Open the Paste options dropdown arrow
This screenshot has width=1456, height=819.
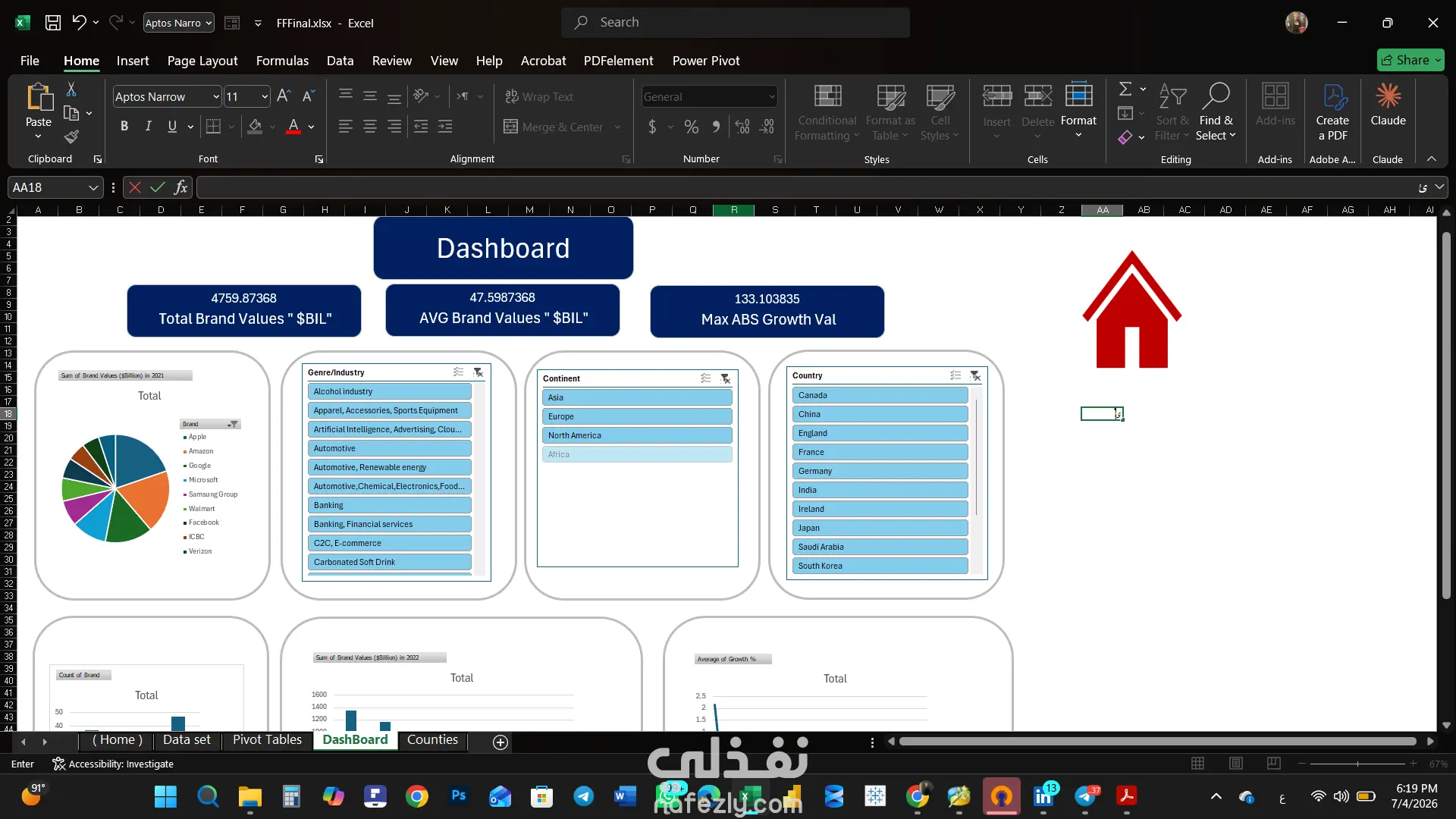click(38, 136)
